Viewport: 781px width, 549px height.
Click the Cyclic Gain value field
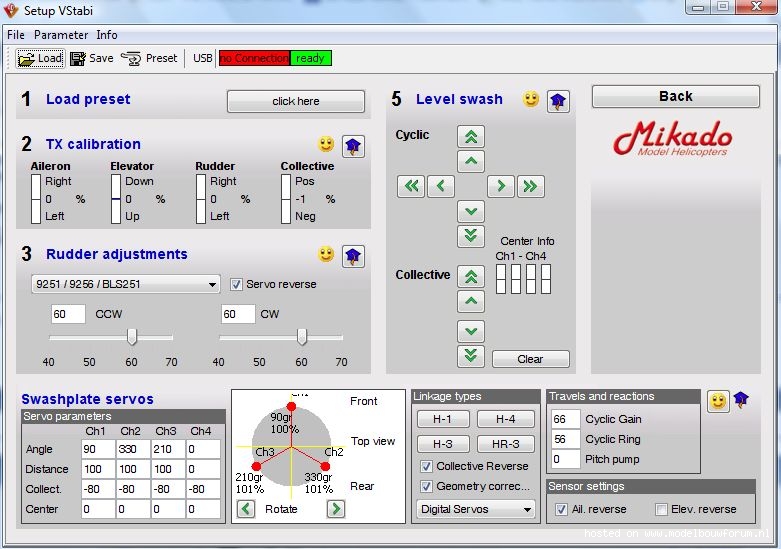(565, 419)
